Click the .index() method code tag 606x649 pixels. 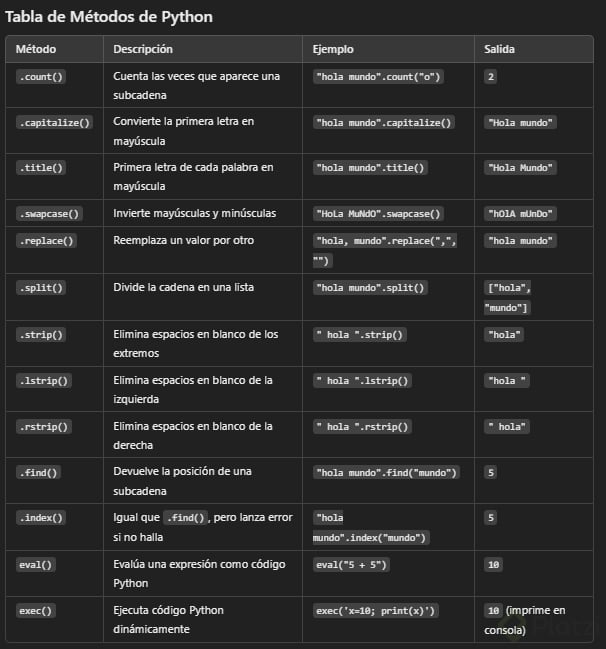[x=41, y=518]
